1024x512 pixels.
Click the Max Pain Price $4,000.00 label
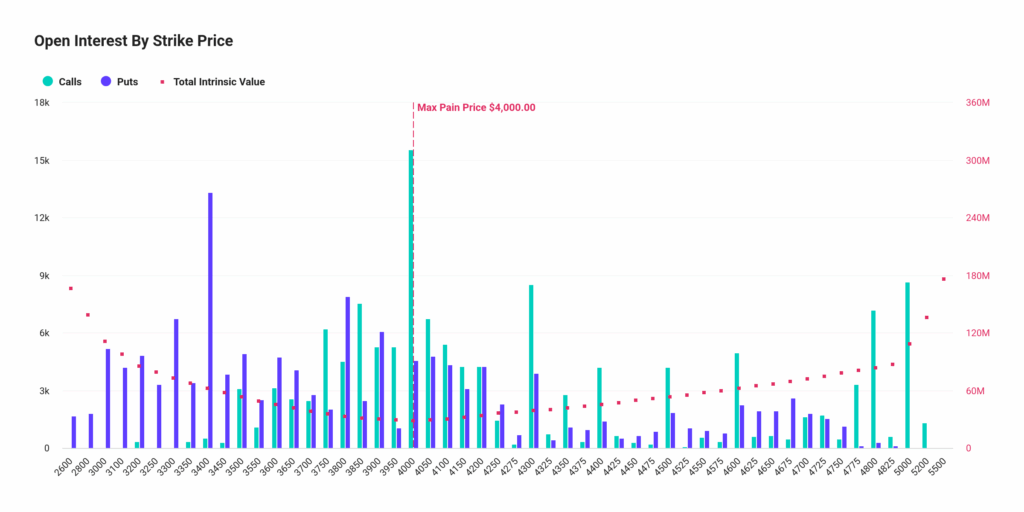click(476, 108)
